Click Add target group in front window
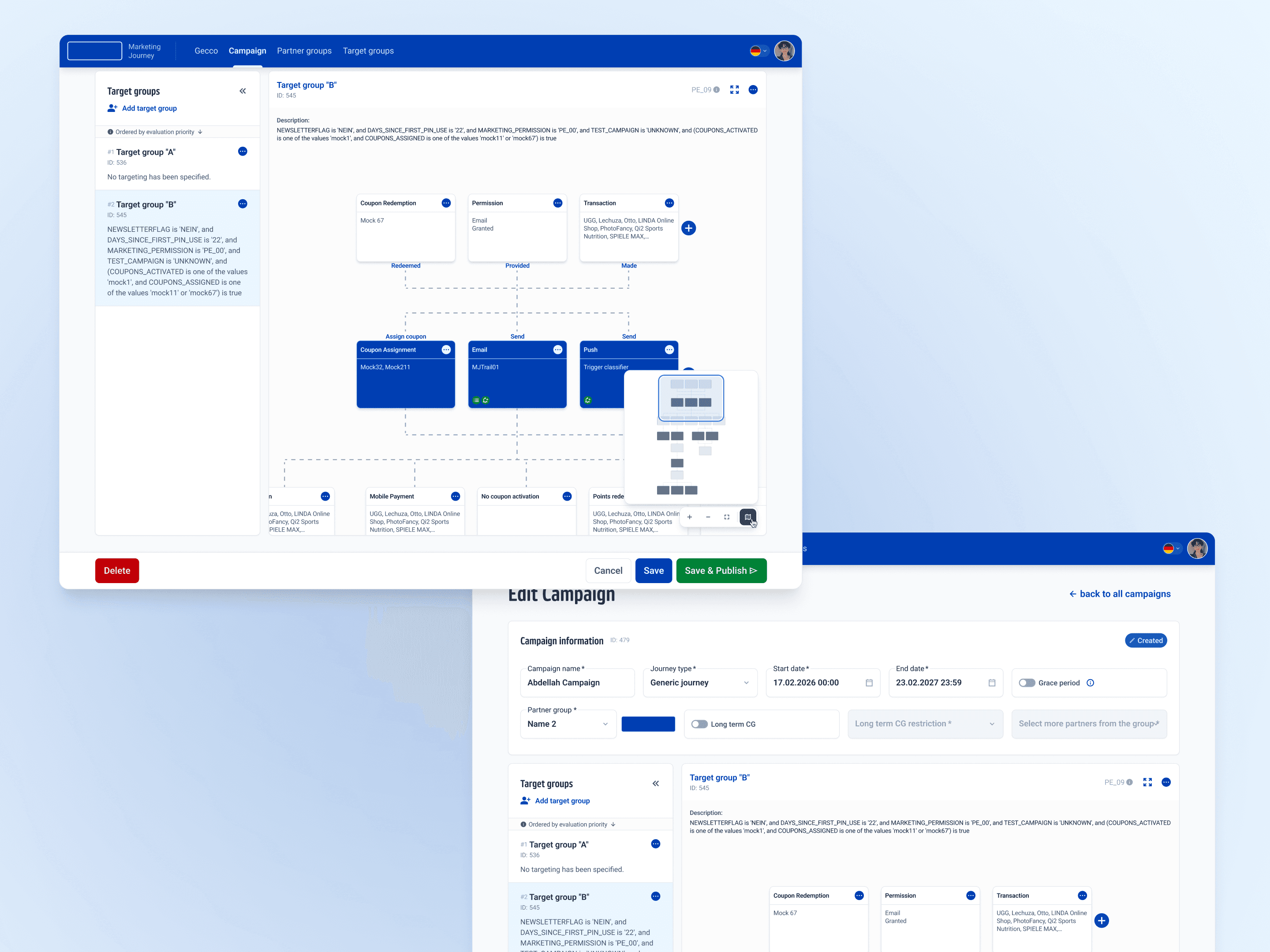The width and height of the screenshot is (1270, 952). coord(142,108)
